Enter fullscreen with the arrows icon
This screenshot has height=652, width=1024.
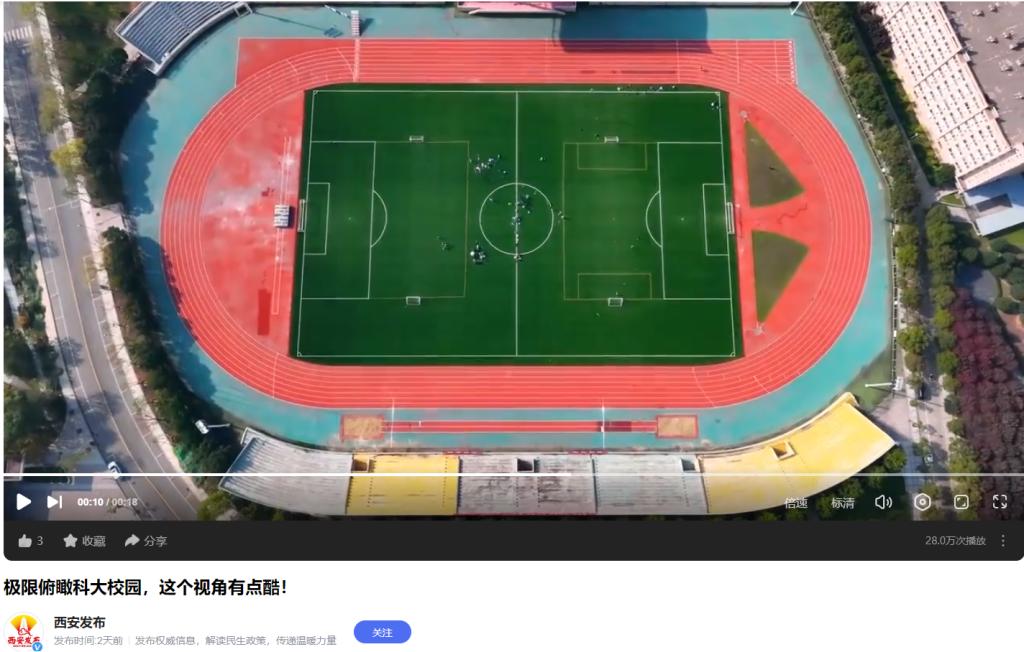coord(1000,502)
